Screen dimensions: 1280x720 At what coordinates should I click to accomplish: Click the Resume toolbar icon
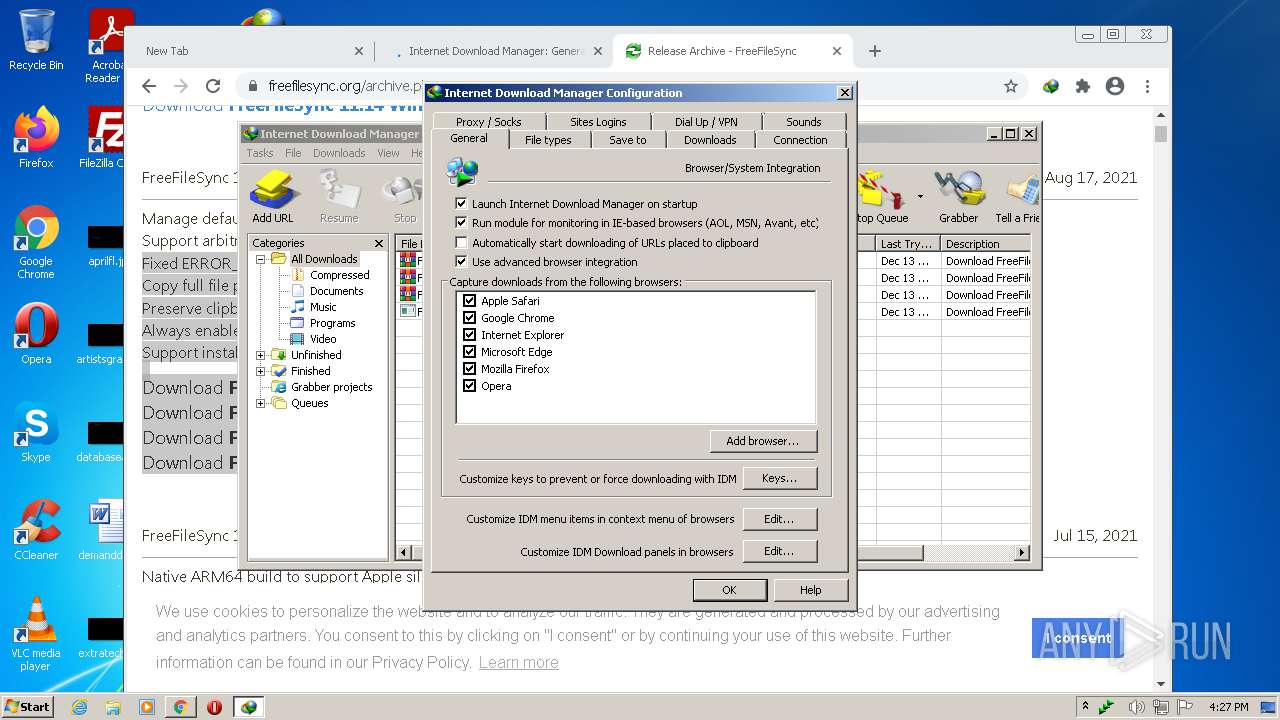(339, 197)
